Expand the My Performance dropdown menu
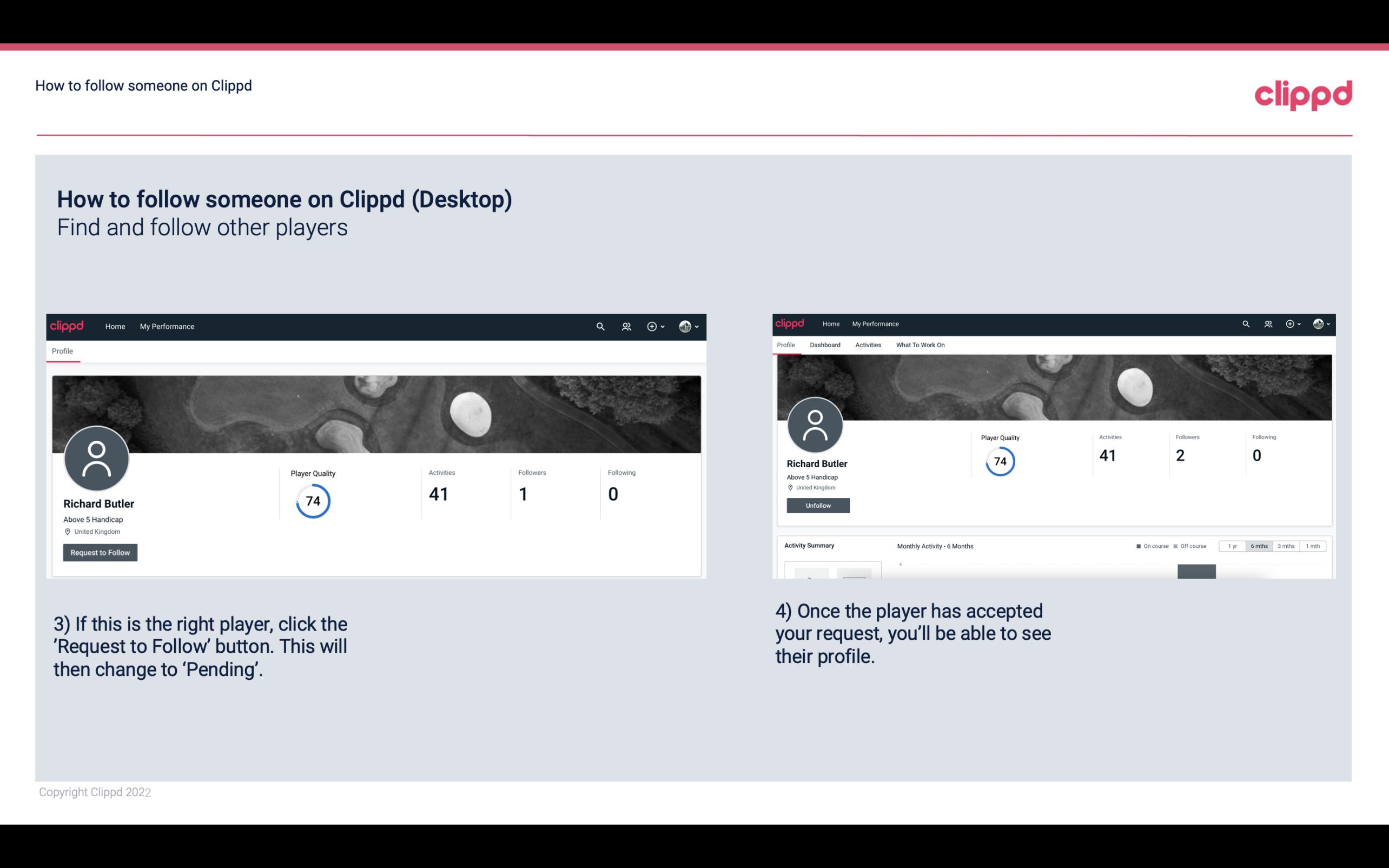The height and width of the screenshot is (868, 1389). click(166, 326)
